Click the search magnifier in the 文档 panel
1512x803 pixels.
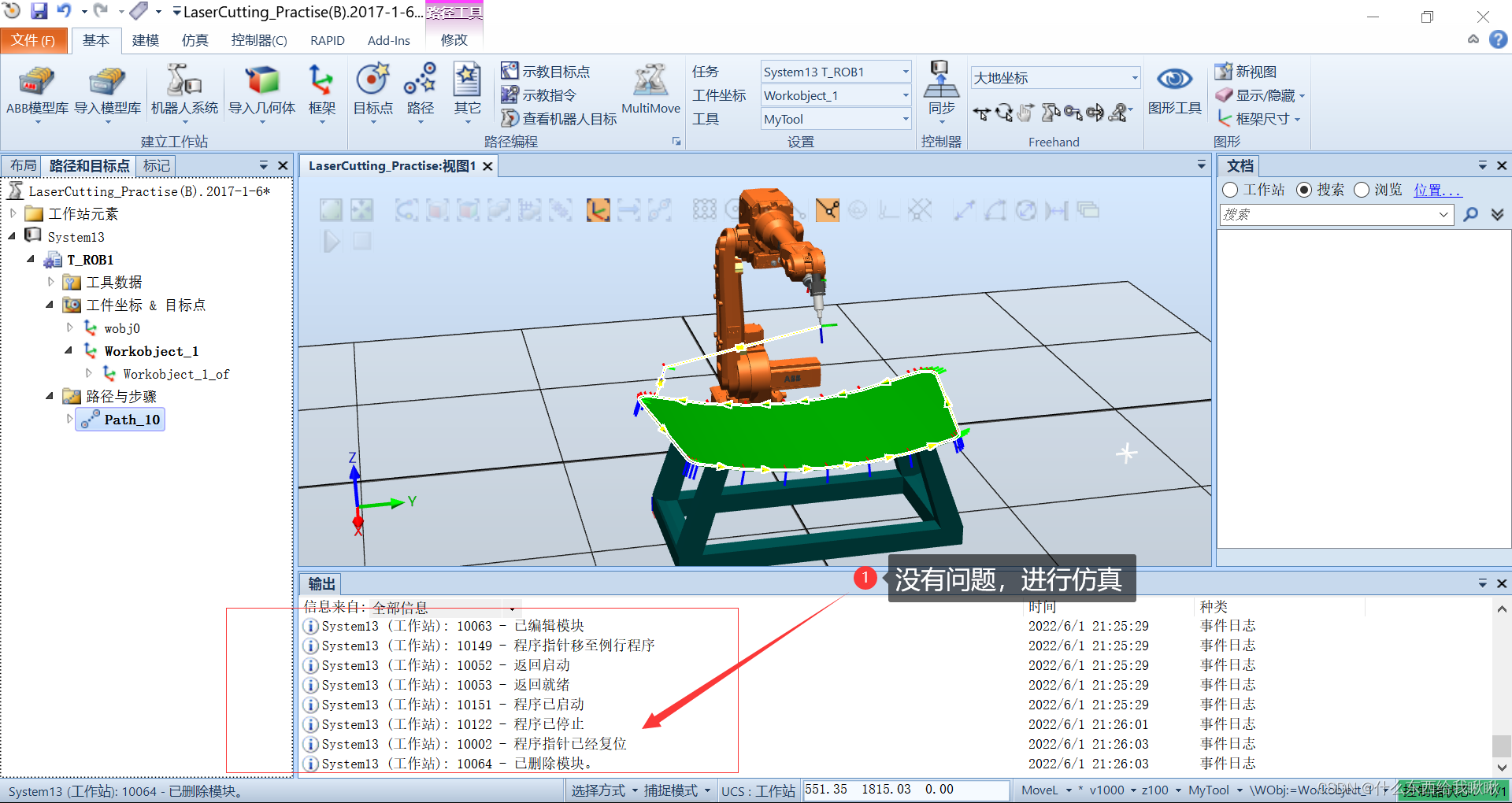pyautogui.click(x=1470, y=214)
